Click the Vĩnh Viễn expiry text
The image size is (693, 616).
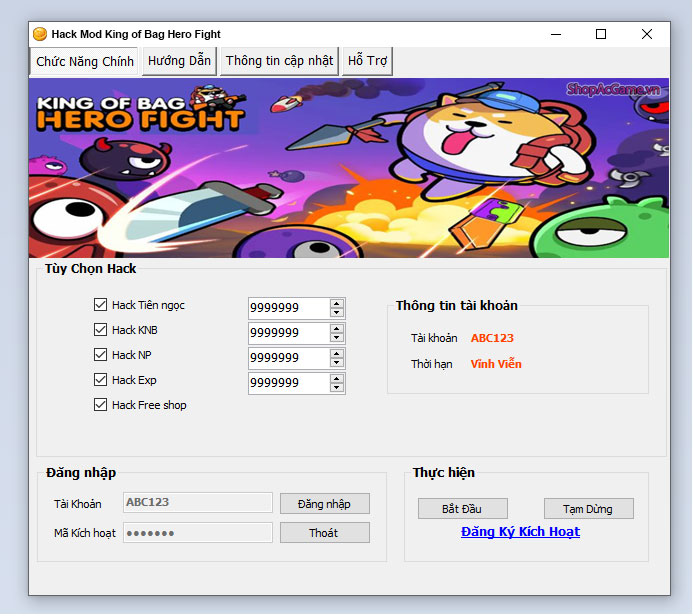[x=496, y=364]
